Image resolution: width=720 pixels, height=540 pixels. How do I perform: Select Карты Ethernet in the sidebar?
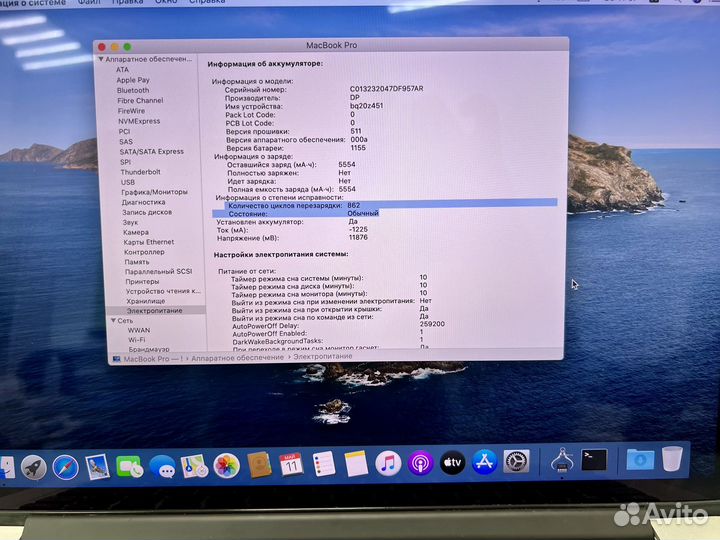coord(149,242)
